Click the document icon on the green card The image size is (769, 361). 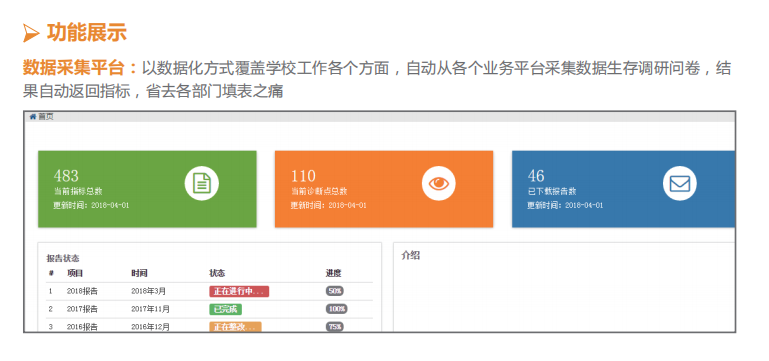[x=202, y=183]
